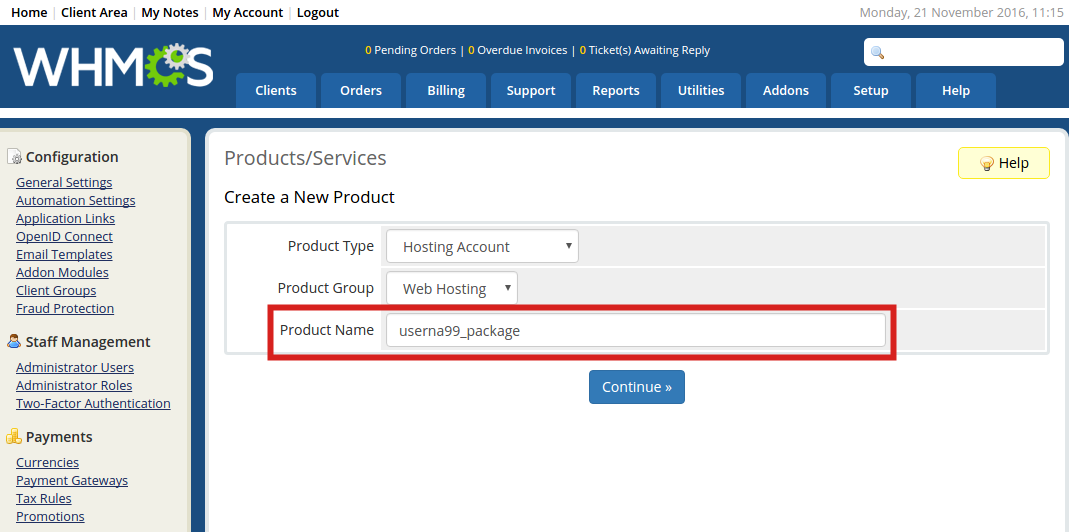Click the Help lightbulb button

(1003, 163)
